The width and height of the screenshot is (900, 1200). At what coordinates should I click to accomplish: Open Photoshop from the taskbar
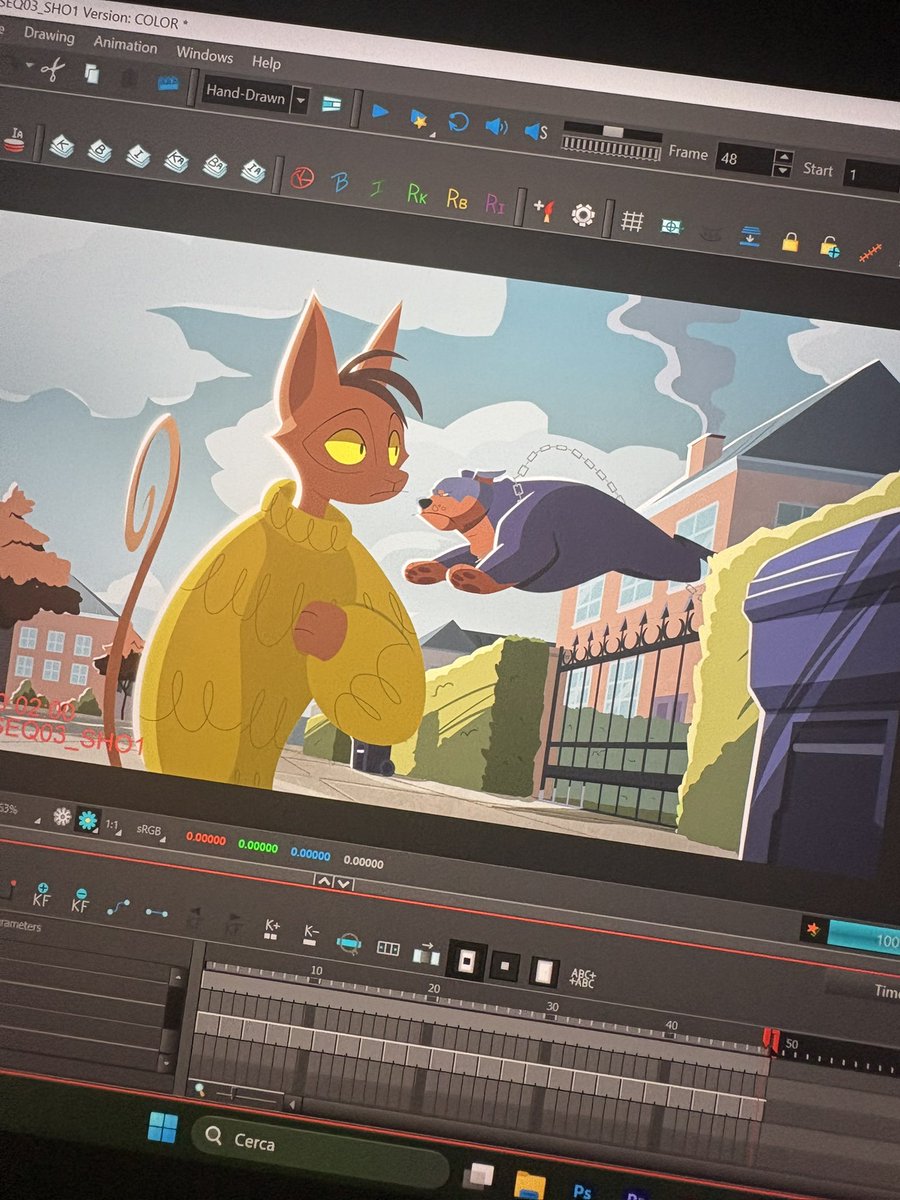click(x=583, y=1189)
